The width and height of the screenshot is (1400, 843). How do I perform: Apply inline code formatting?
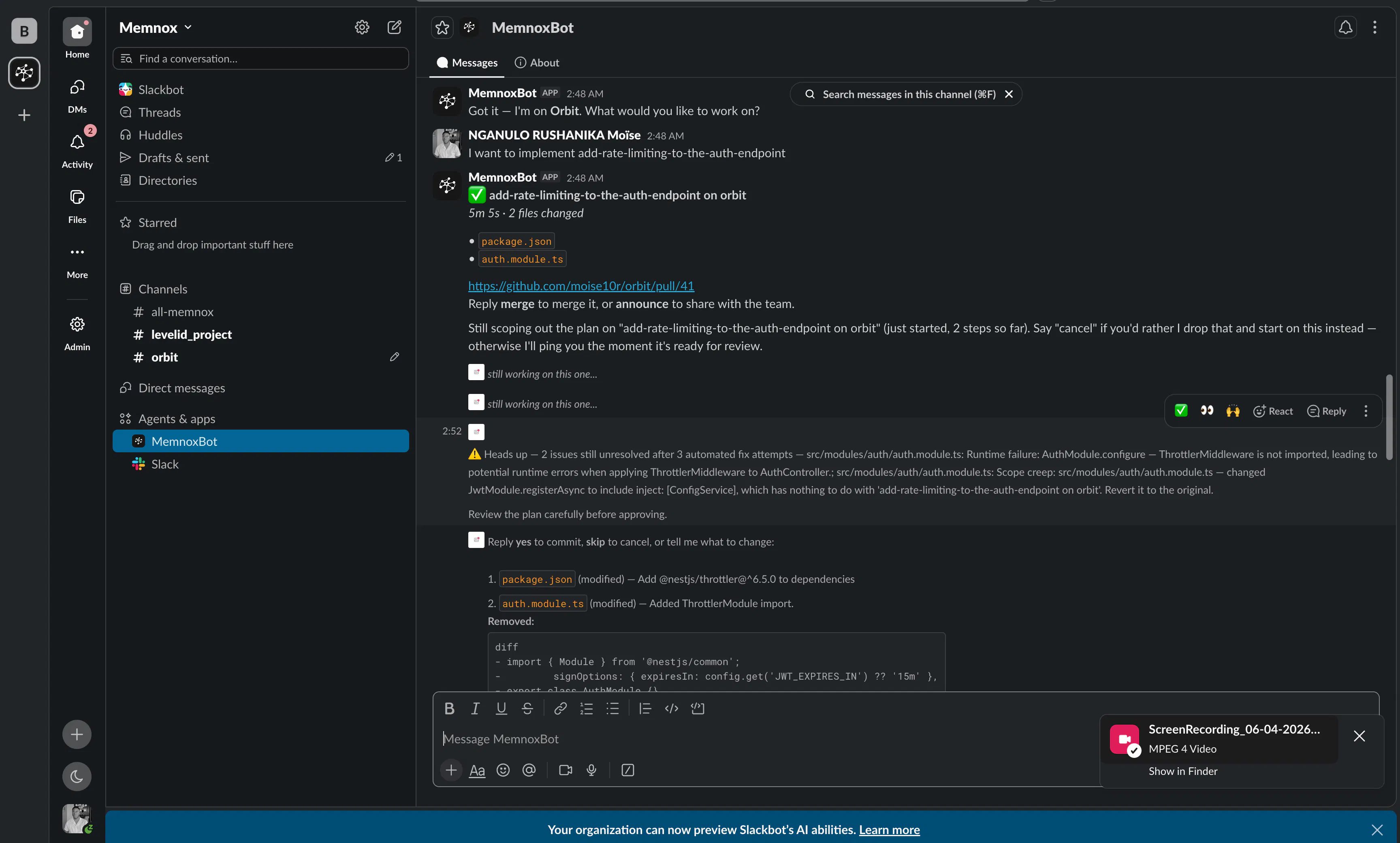point(672,708)
